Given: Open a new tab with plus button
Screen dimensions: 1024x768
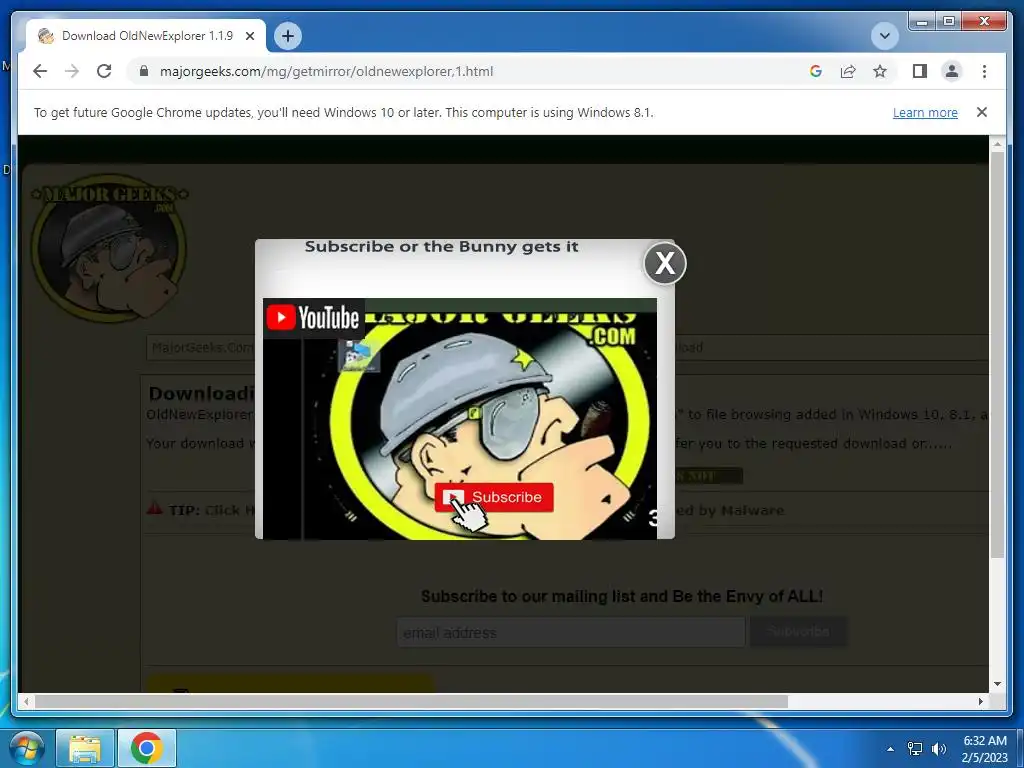Looking at the screenshot, I should click(288, 36).
